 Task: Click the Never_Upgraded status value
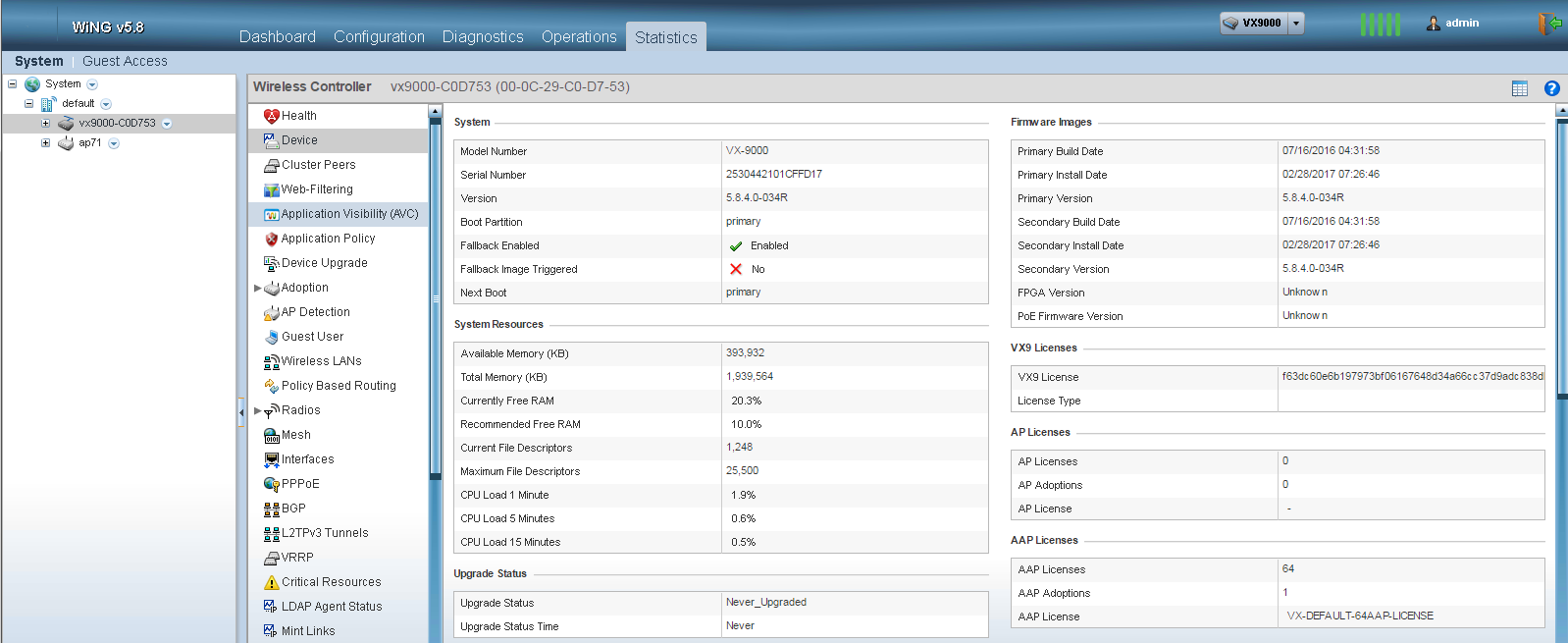point(765,603)
